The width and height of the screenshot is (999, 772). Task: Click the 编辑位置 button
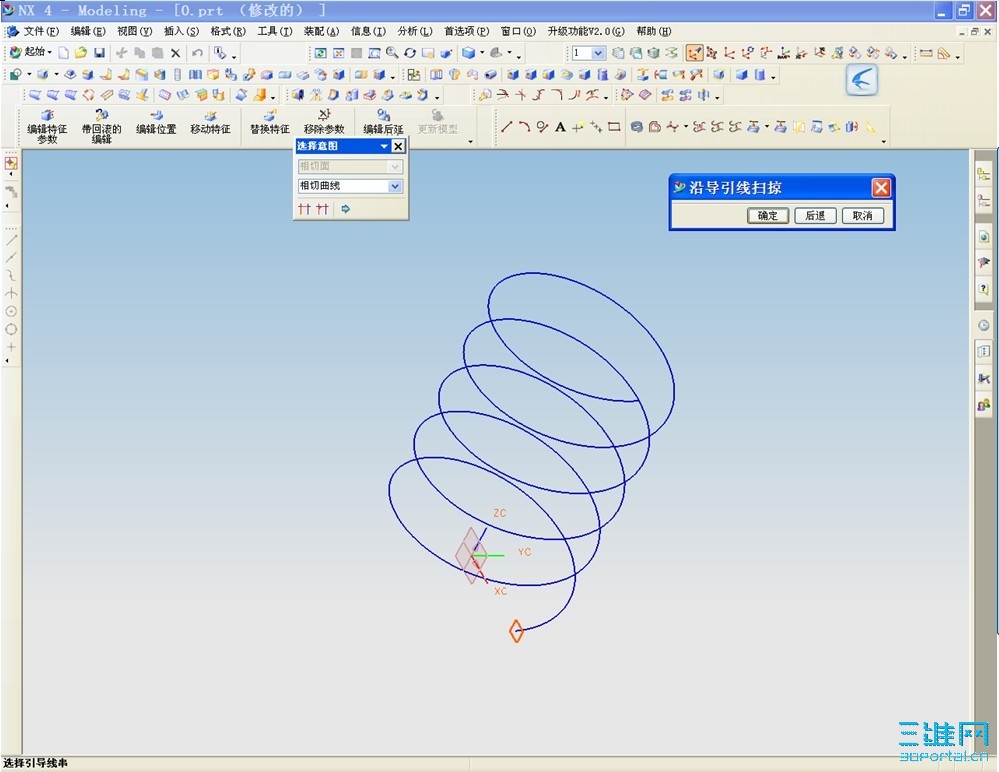[x=156, y=122]
